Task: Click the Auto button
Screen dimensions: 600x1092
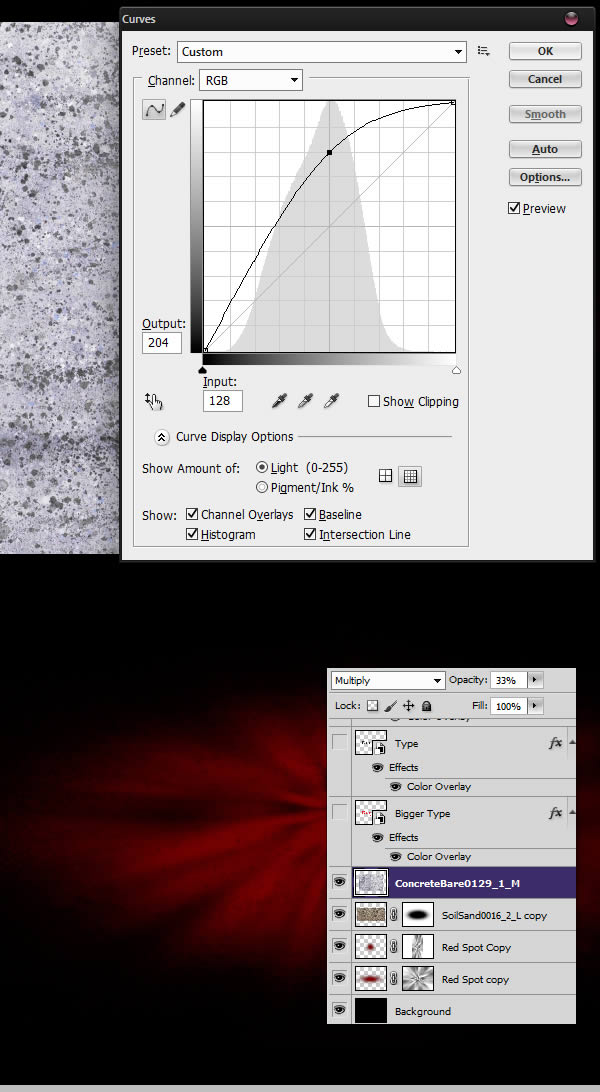Action: 545,149
